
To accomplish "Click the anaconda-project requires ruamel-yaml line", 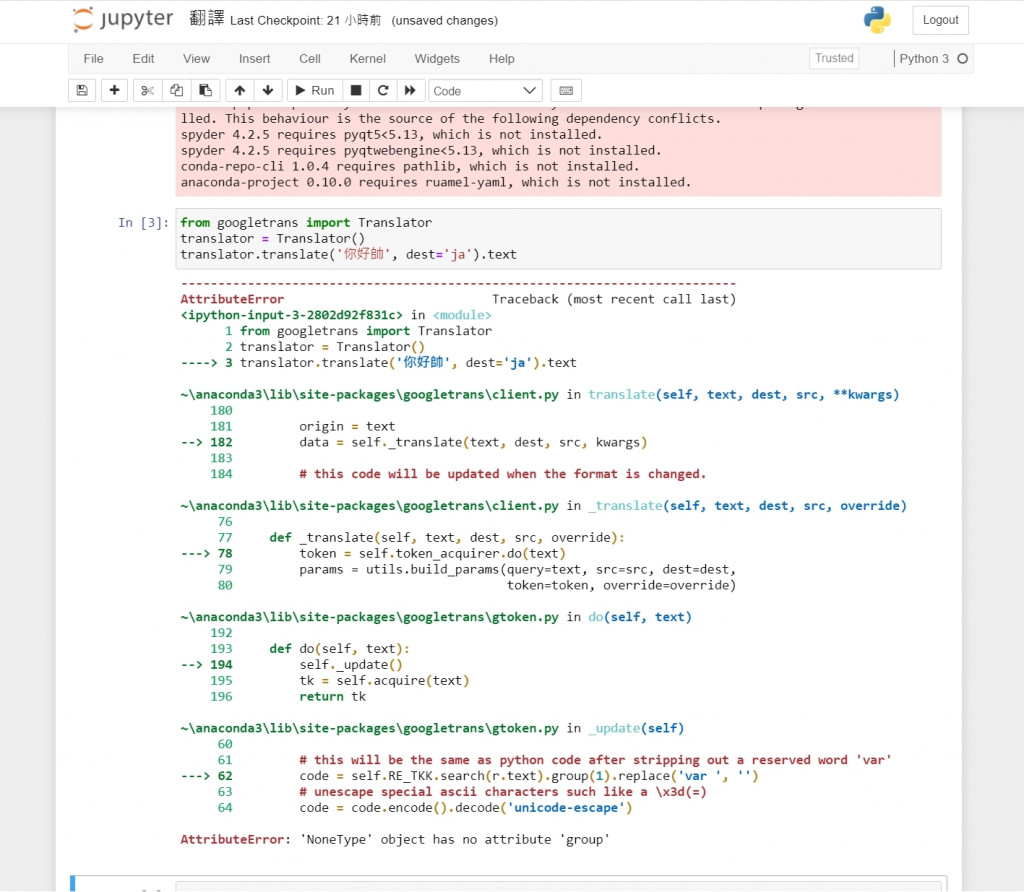I will point(436,182).
